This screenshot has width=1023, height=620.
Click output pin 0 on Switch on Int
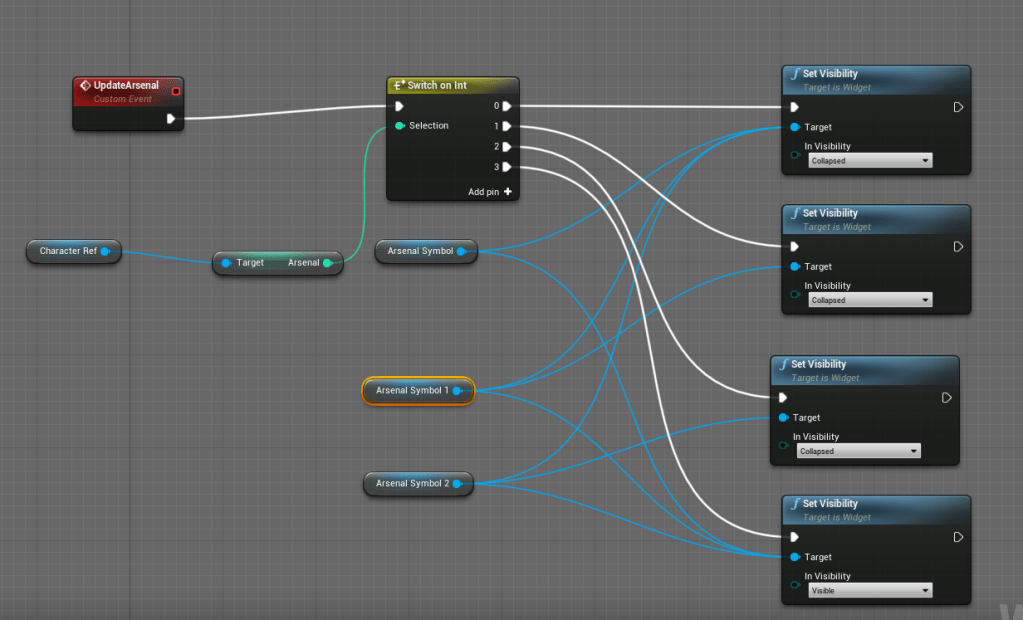point(507,106)
